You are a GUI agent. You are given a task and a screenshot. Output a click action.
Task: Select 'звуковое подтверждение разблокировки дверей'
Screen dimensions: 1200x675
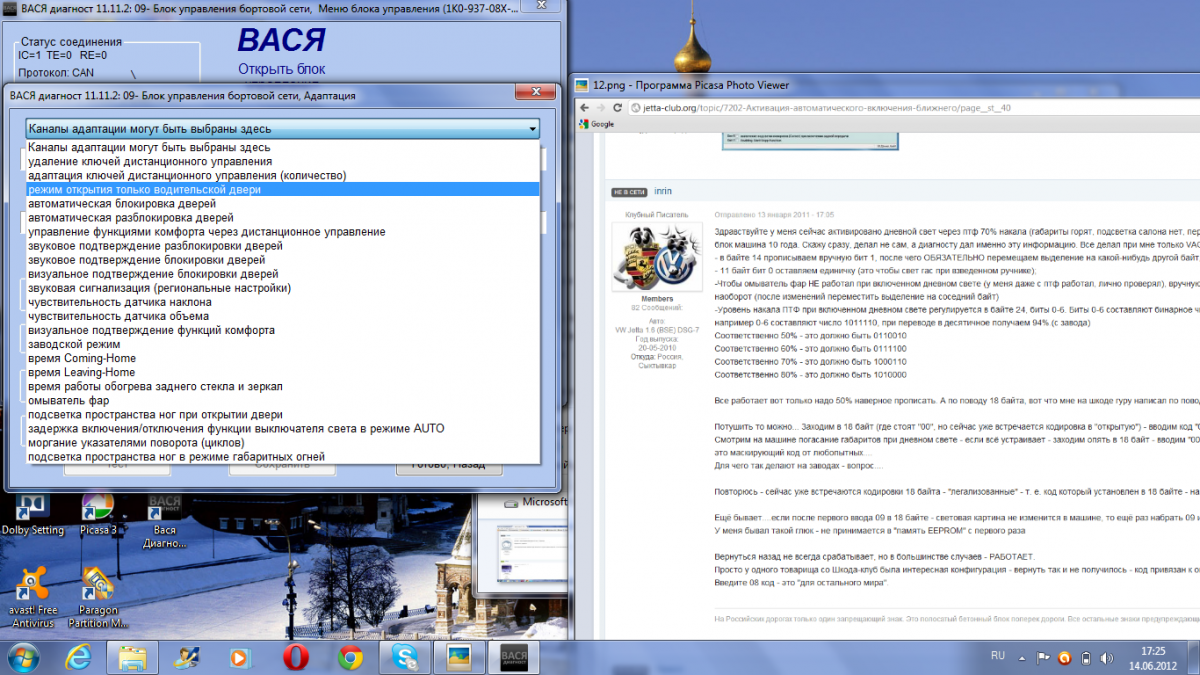pos(282,246)
